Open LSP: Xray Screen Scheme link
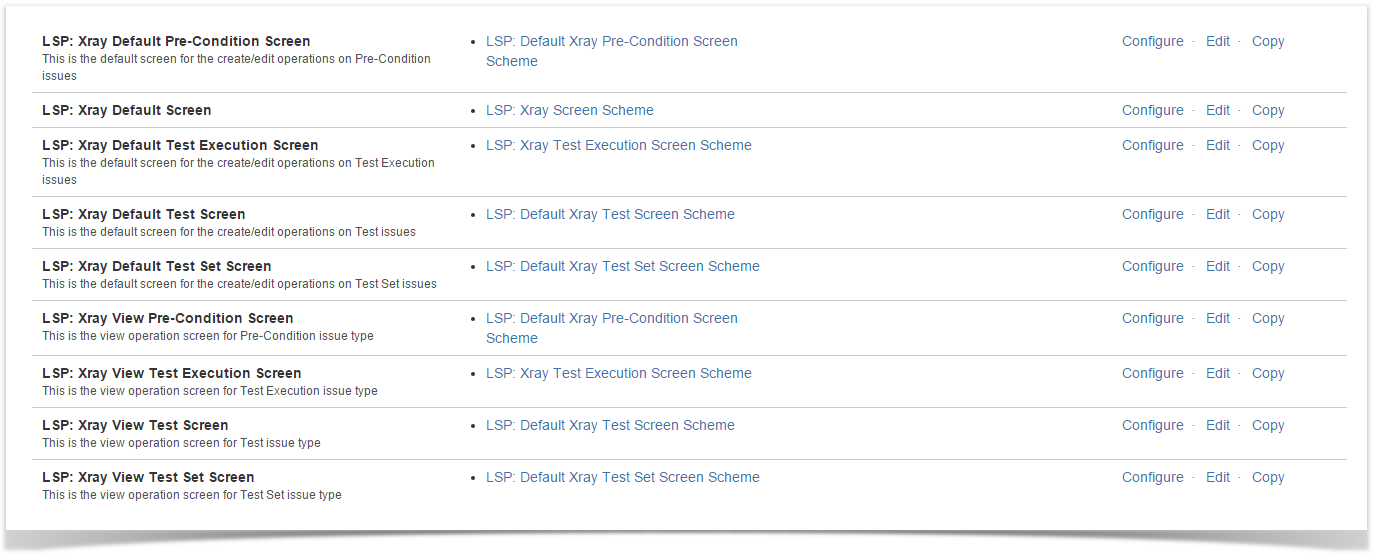The image size is (1381, 559). pos(570,110)
